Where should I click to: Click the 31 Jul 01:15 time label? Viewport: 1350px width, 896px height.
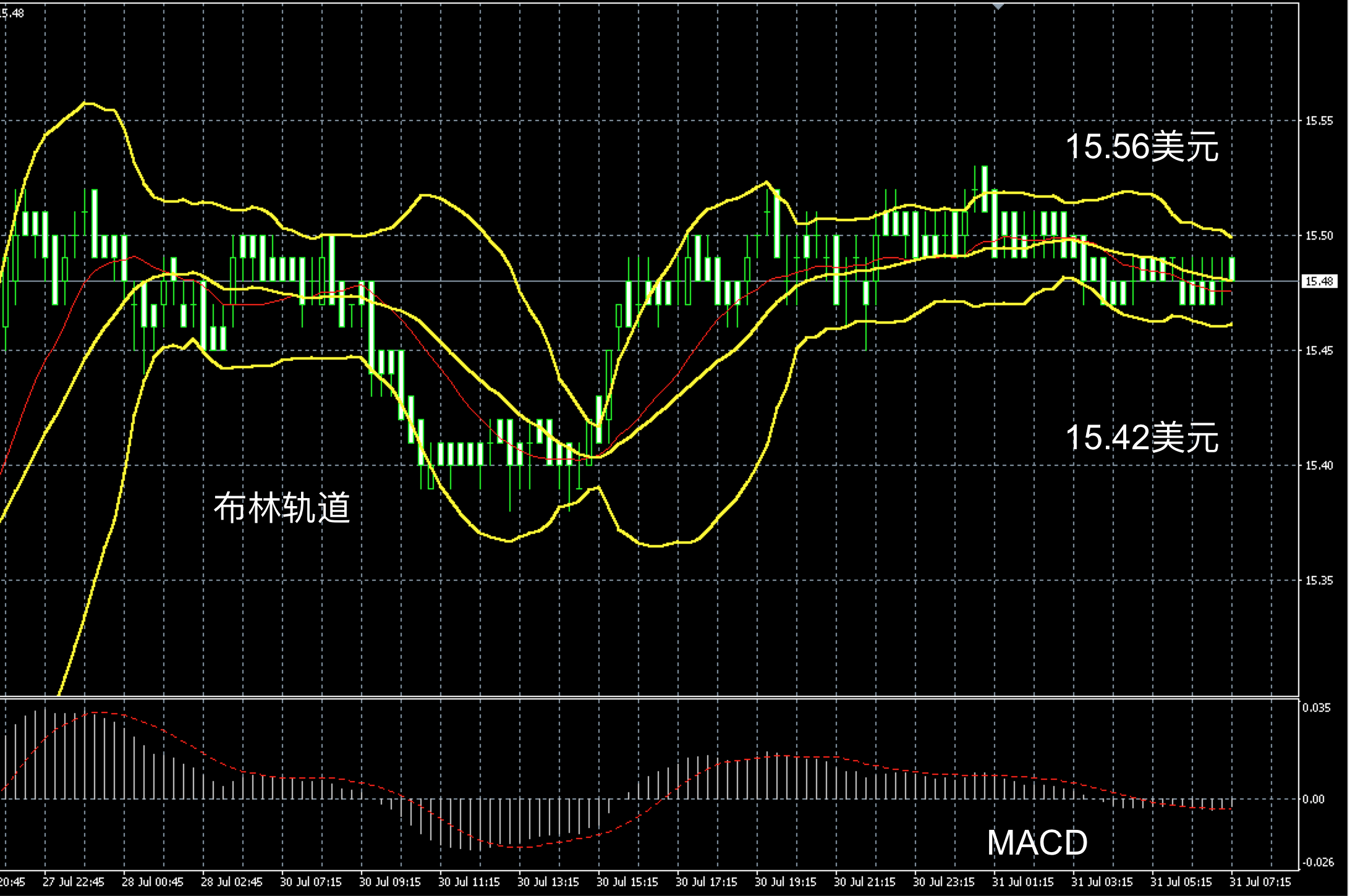click(1022, 882)
